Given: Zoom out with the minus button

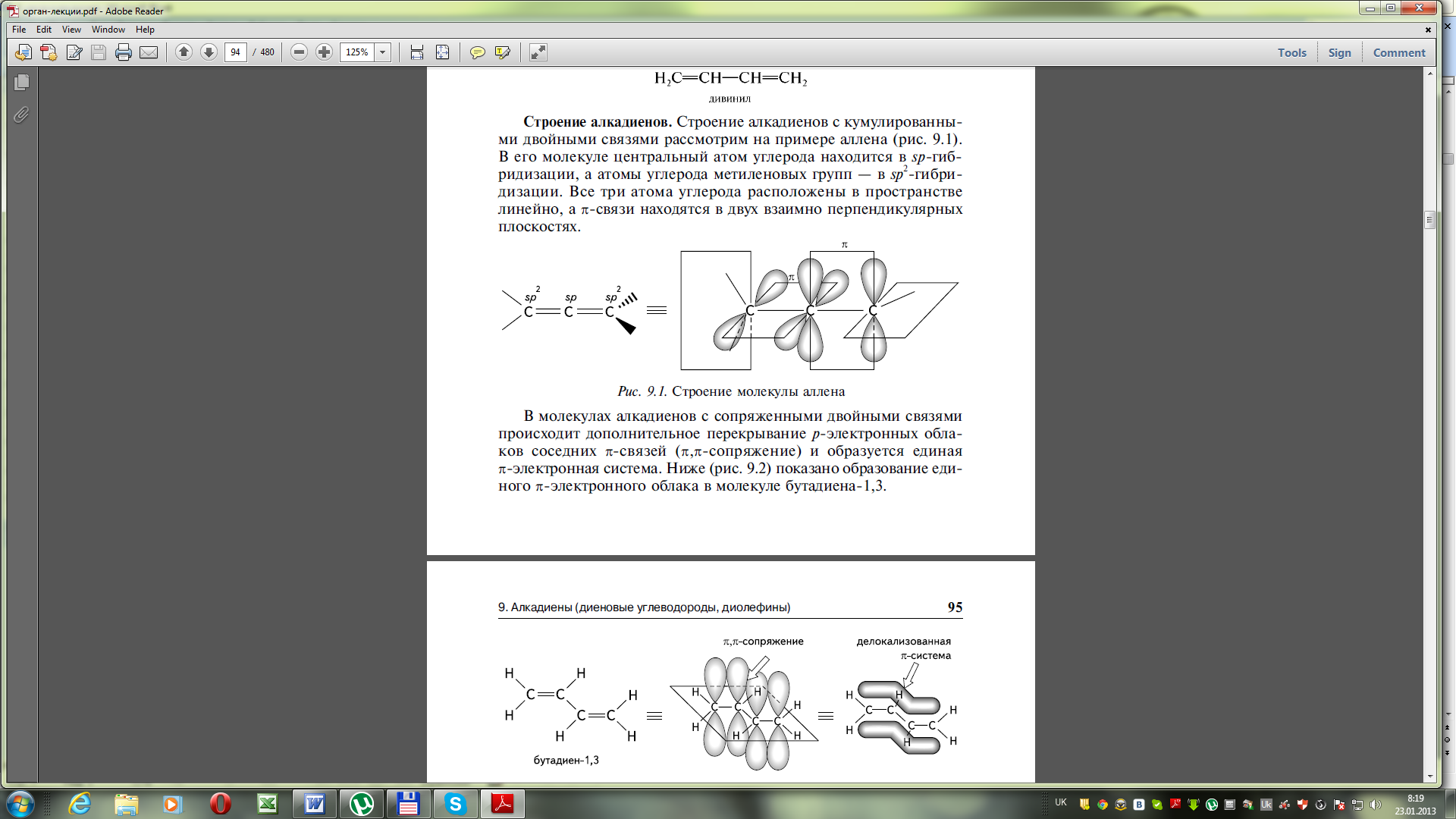Looking at the screenshot, I should coord(299,52).
